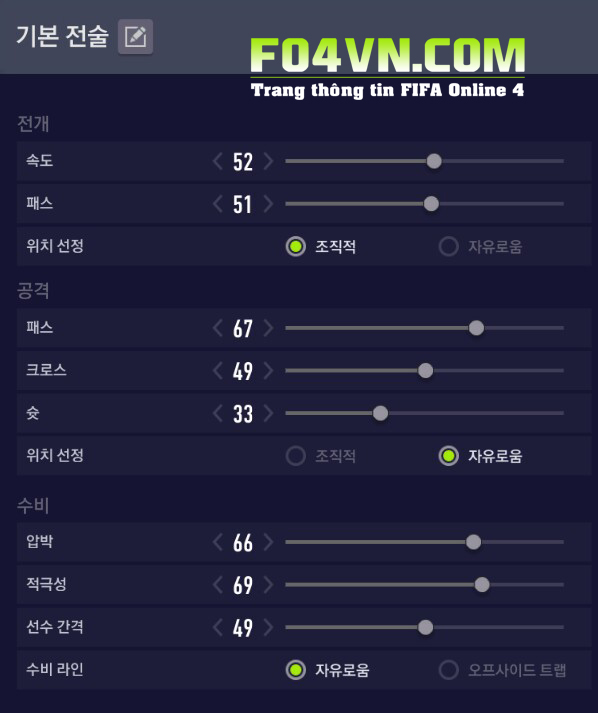Screen dimensions: 598x713
Task: Increase 크로스 value with right arrow
Action: [x=268, y=371]
